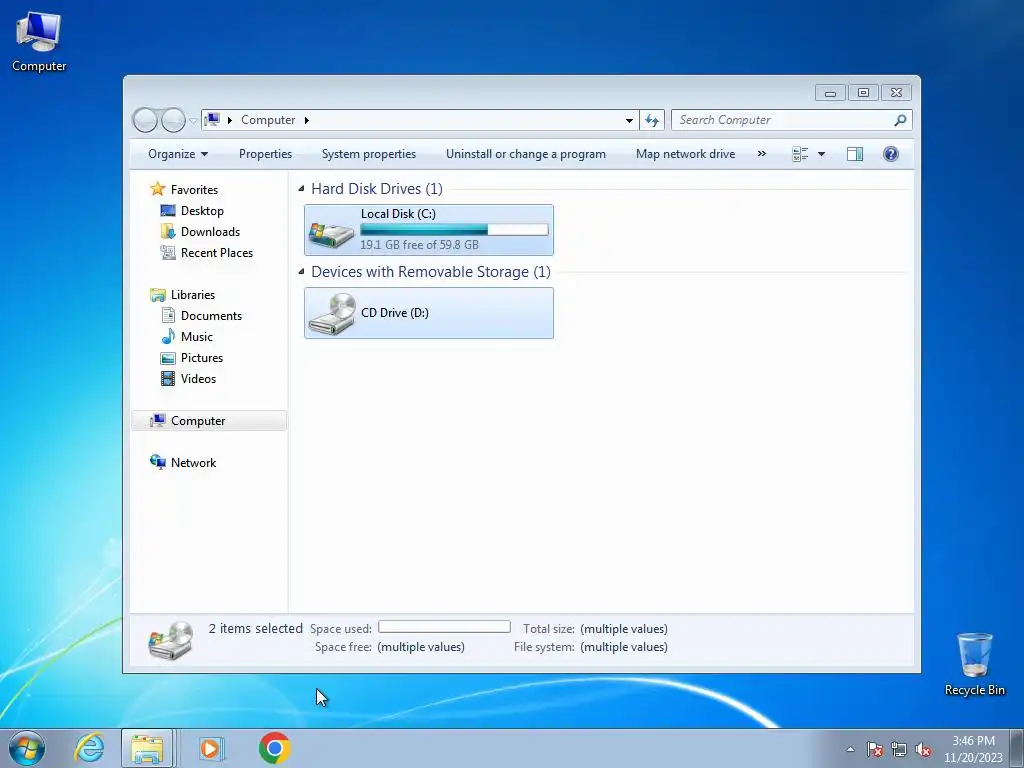The height and width of the screenshot is (768, 1024).
Task: Click Properties in the toolbar
Action: (265, 154)
